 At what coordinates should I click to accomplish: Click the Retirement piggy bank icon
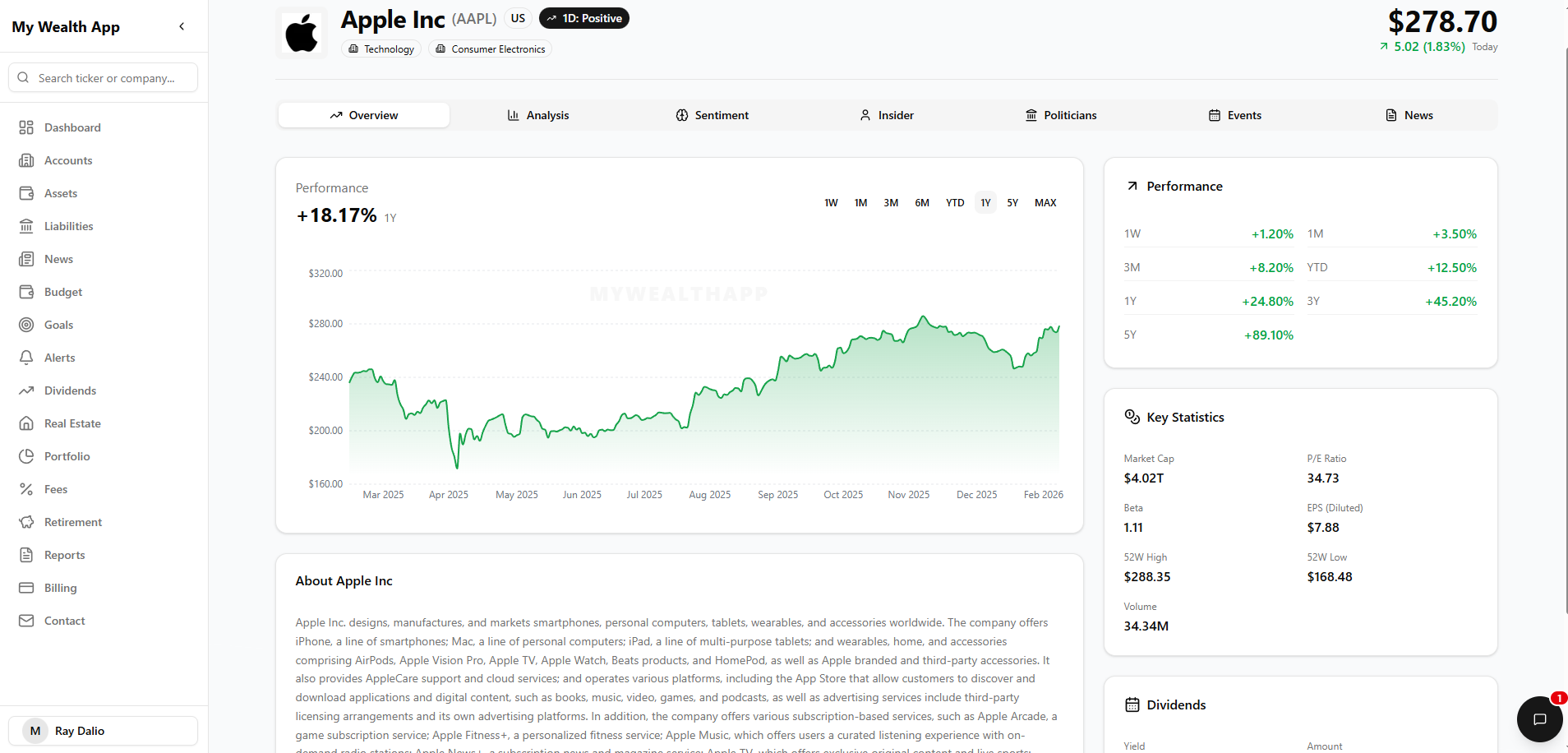(x=26, y=522)
